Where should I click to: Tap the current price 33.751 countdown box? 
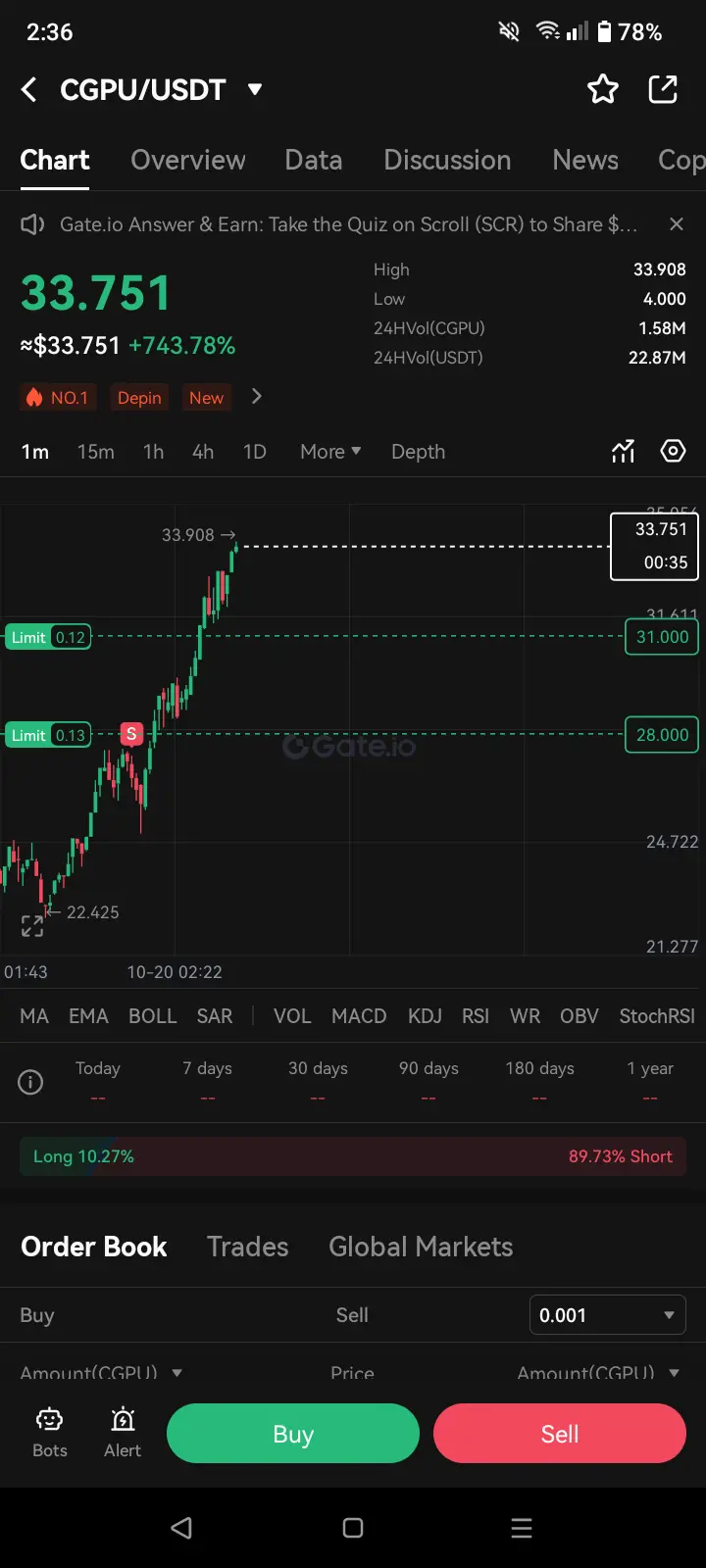tap(654, 546)
